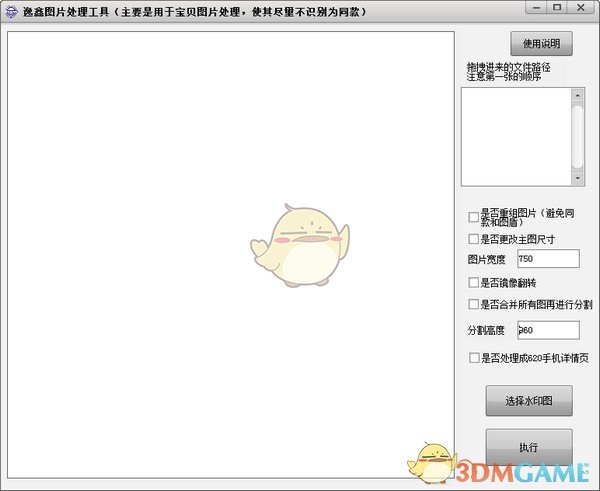Run processing with the 执行 button

(529, 447)
